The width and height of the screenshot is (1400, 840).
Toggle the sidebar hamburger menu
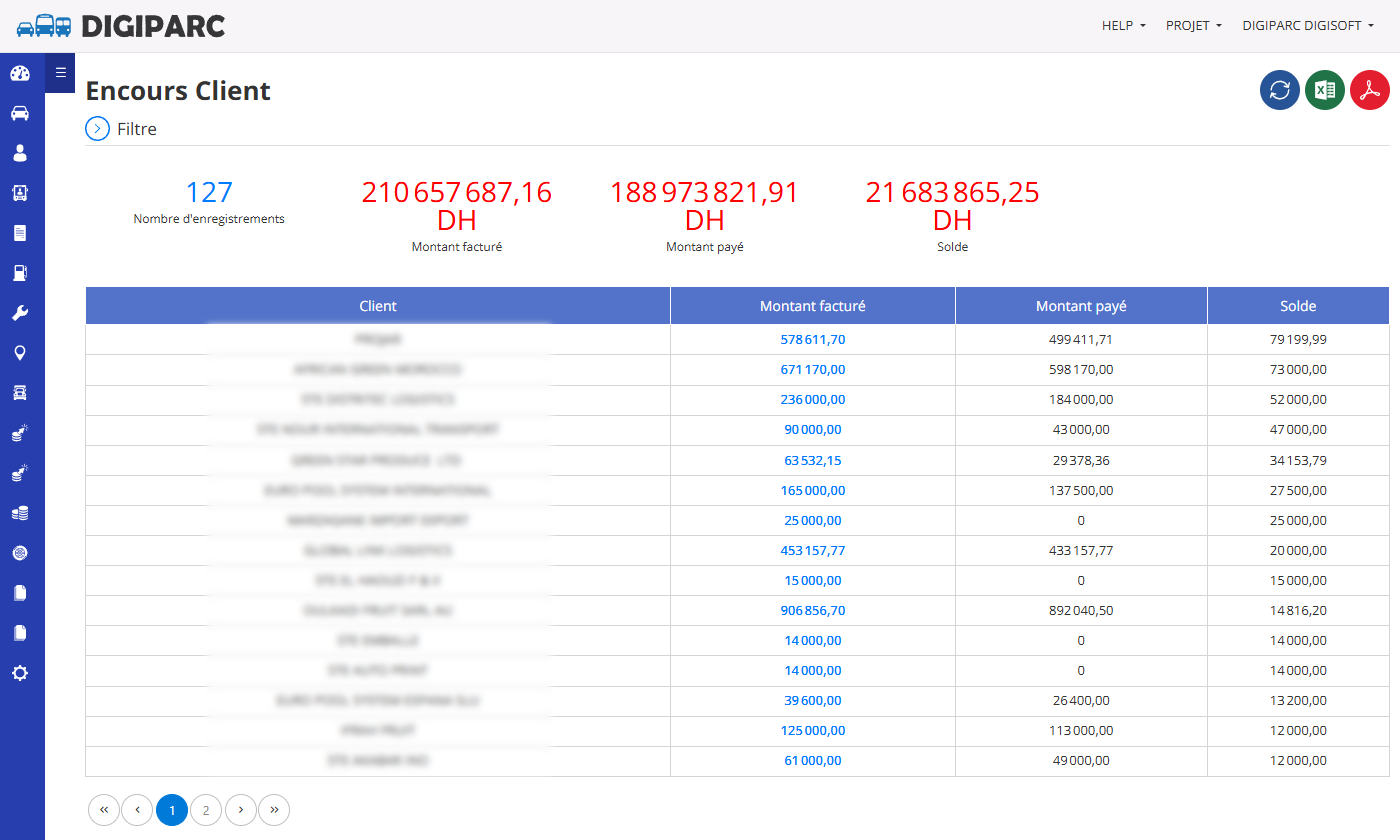pyautogui.click(x=60, y=72)
